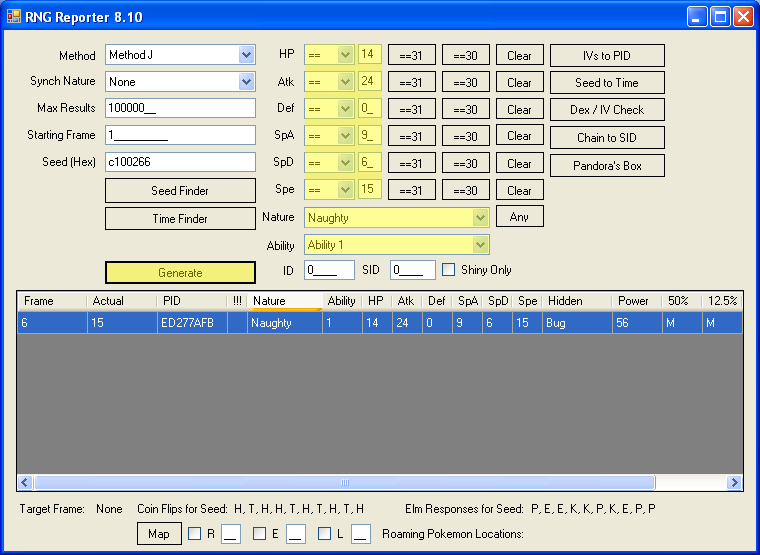Click the horizontal scrollbar right arrow
Screen dimensions: 760x555
[x=735, y=483]
